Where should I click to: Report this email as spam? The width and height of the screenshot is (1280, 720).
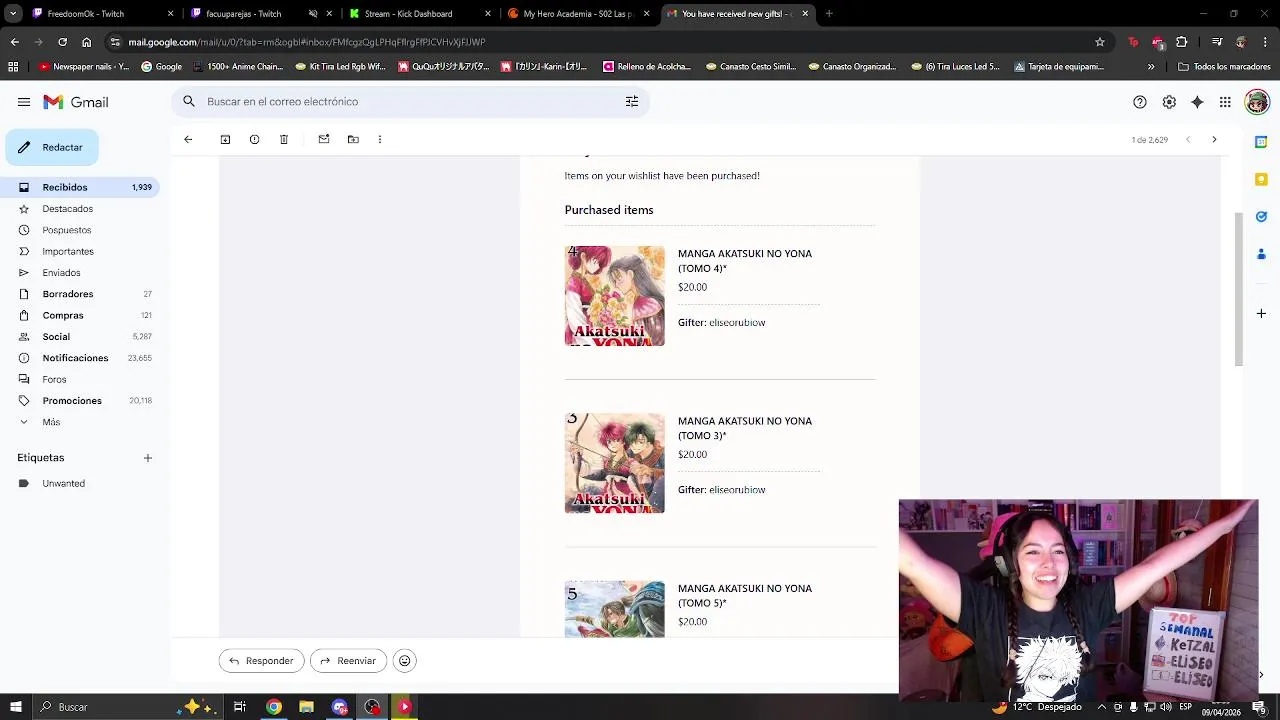[x=254, y=139]
